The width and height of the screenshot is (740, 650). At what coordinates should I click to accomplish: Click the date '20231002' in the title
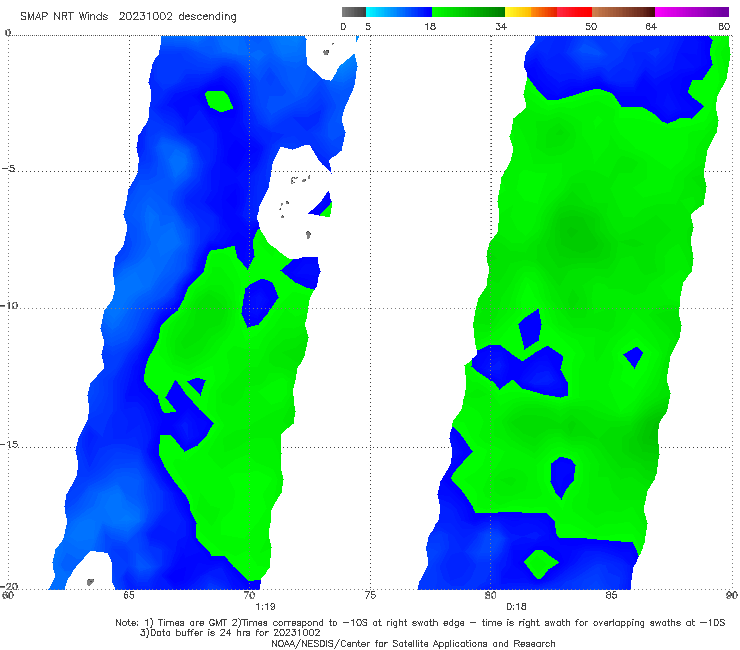point(145,17)
